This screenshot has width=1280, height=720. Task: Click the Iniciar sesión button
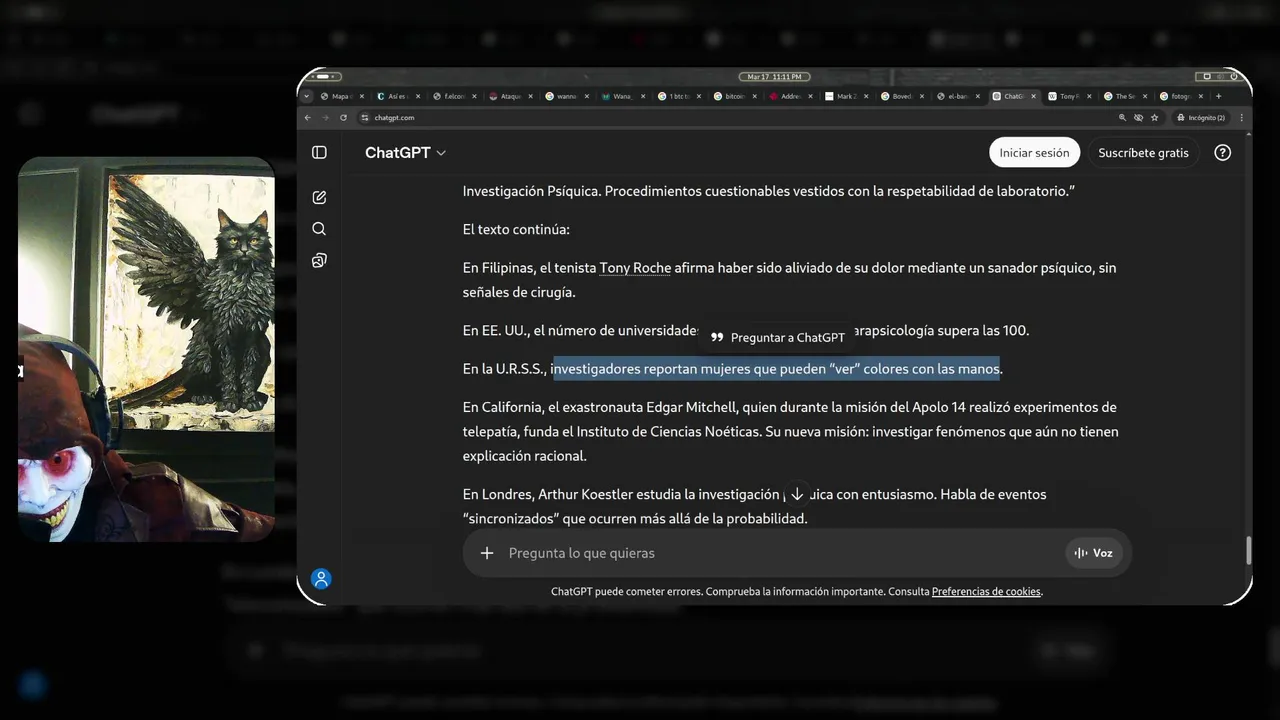pyautogui.click(x=1034, y=152)
